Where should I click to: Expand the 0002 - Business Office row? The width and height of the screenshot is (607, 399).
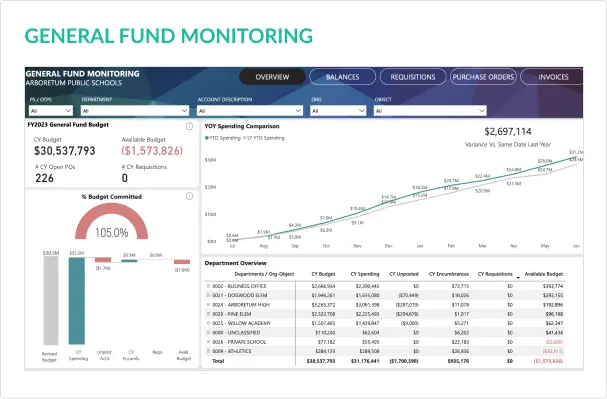[208, 286]
